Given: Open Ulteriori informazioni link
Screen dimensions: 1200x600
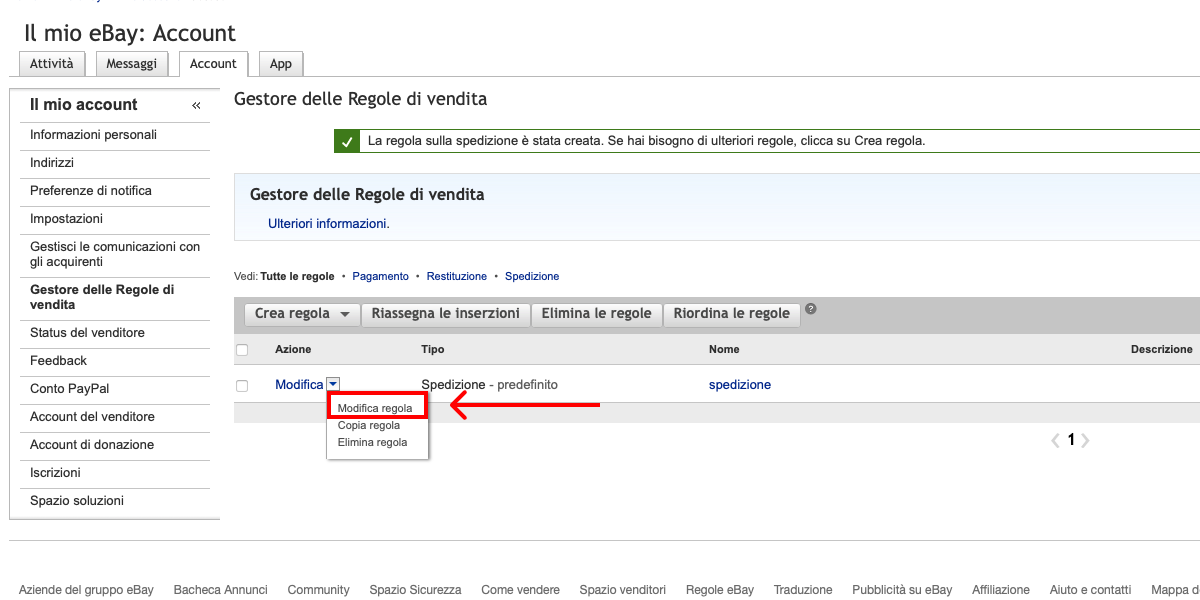Looking at the screenshot, I should pos(329,224).
